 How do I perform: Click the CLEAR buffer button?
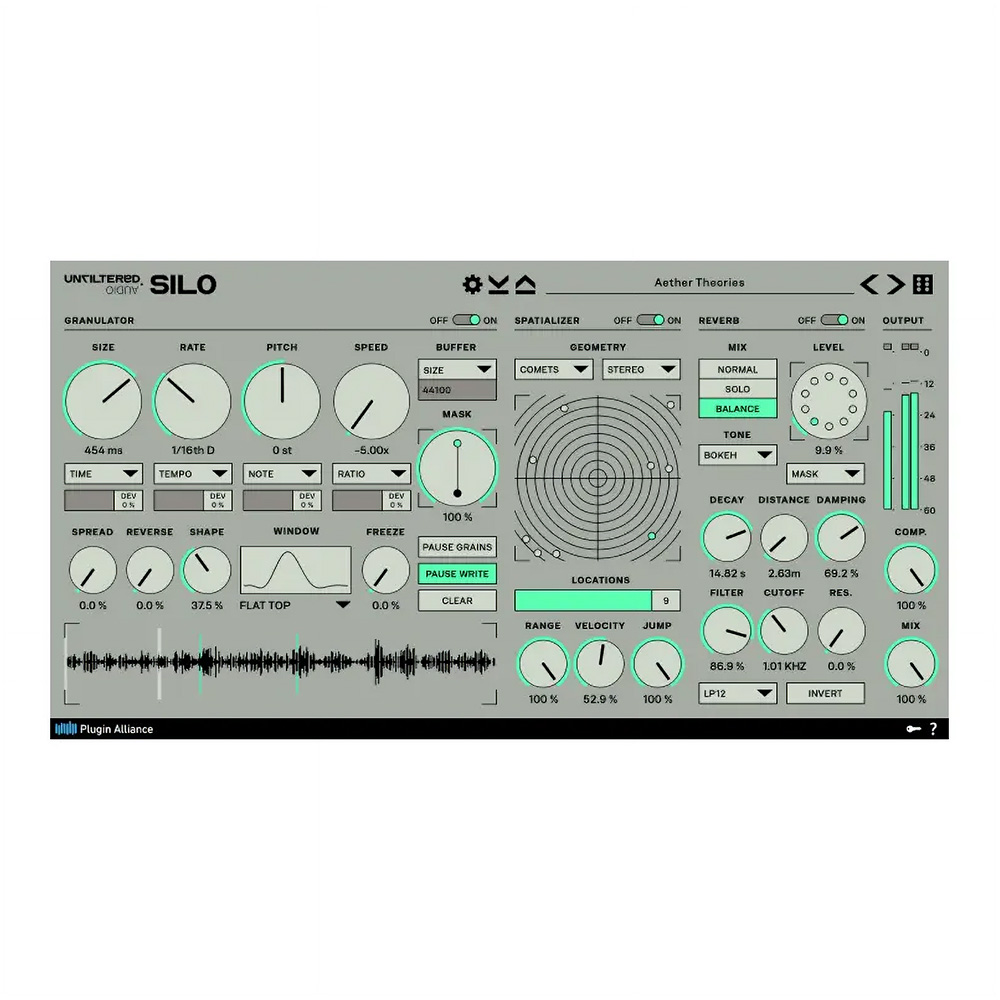click(457, 601)
